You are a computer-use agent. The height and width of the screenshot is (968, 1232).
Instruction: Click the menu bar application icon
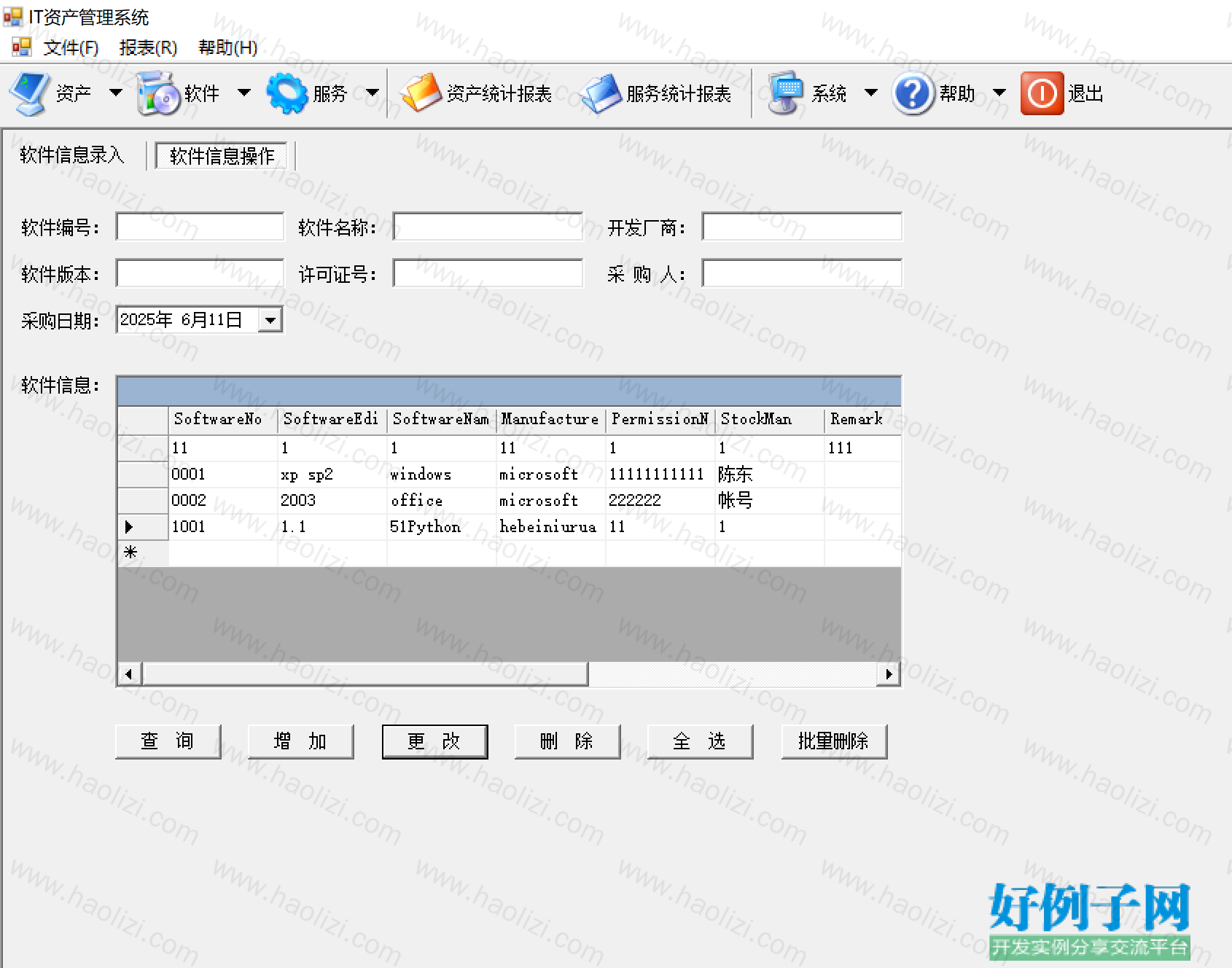click(x=22, y=47)
